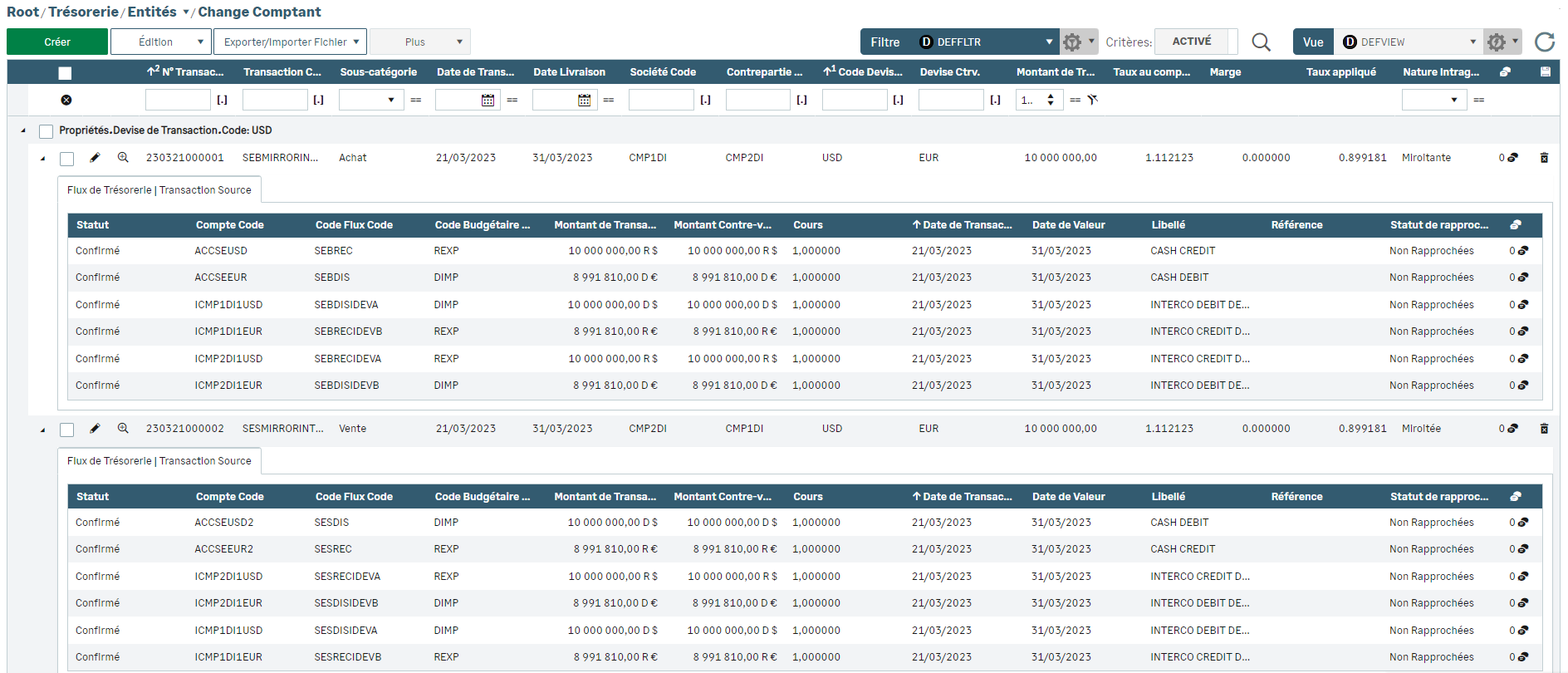Click the refresh icon at top right
Image resolution: width=1568 pixels, height=673 pixels.
(x=1544, y=42)
